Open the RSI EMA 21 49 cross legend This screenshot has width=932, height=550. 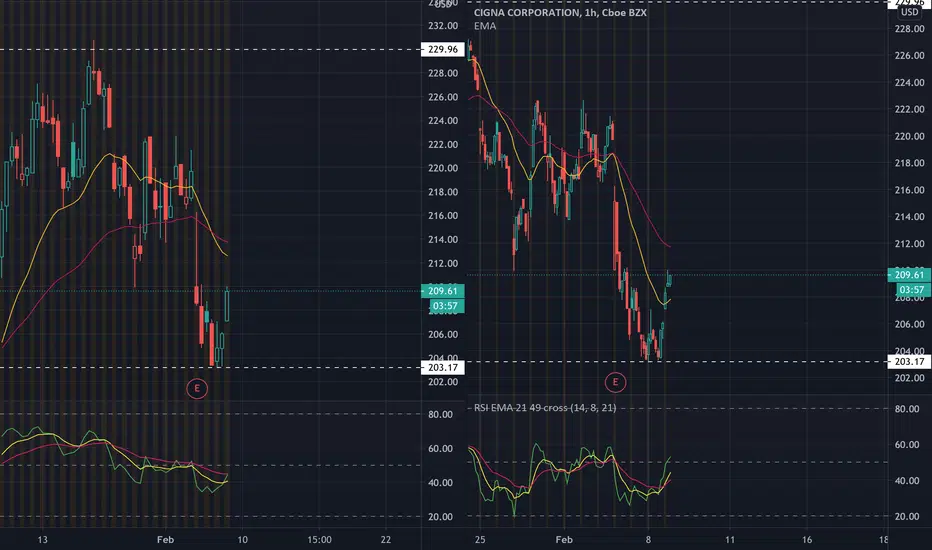coord(545,408)
